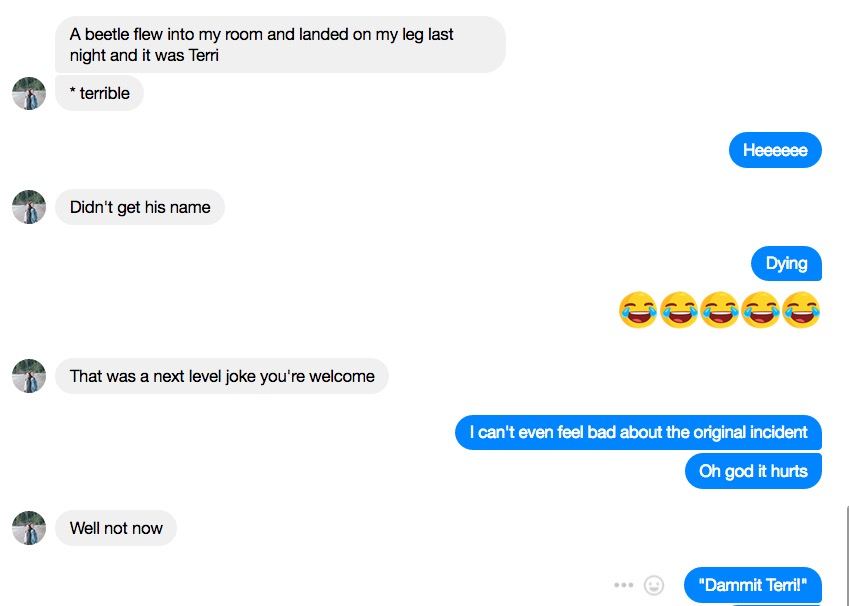This screenshot has height=606, width=849.
Task: Select the "Well not now" message
Action: (116, 528)
